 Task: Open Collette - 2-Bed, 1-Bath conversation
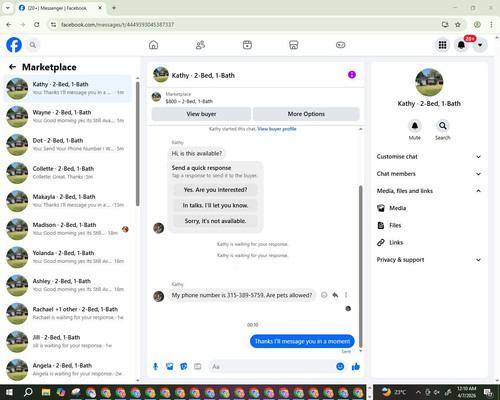[67, 173]
